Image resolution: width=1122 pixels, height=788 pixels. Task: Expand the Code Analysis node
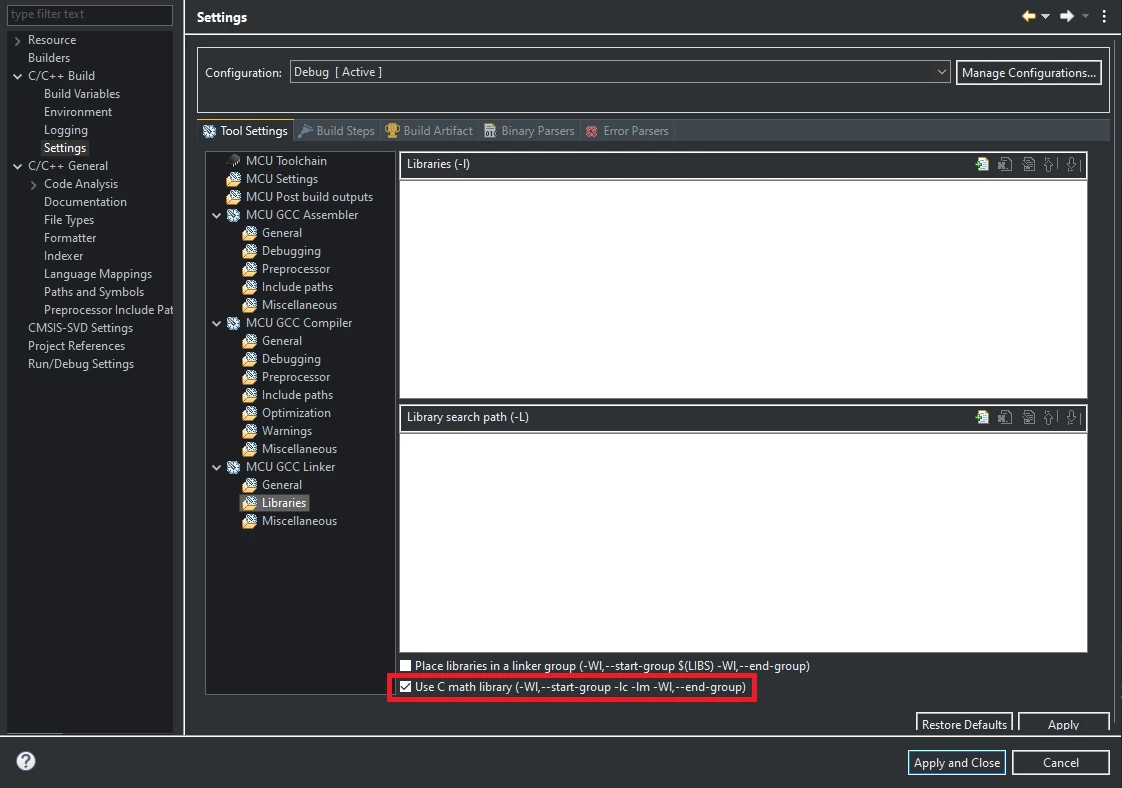[34, 185]
